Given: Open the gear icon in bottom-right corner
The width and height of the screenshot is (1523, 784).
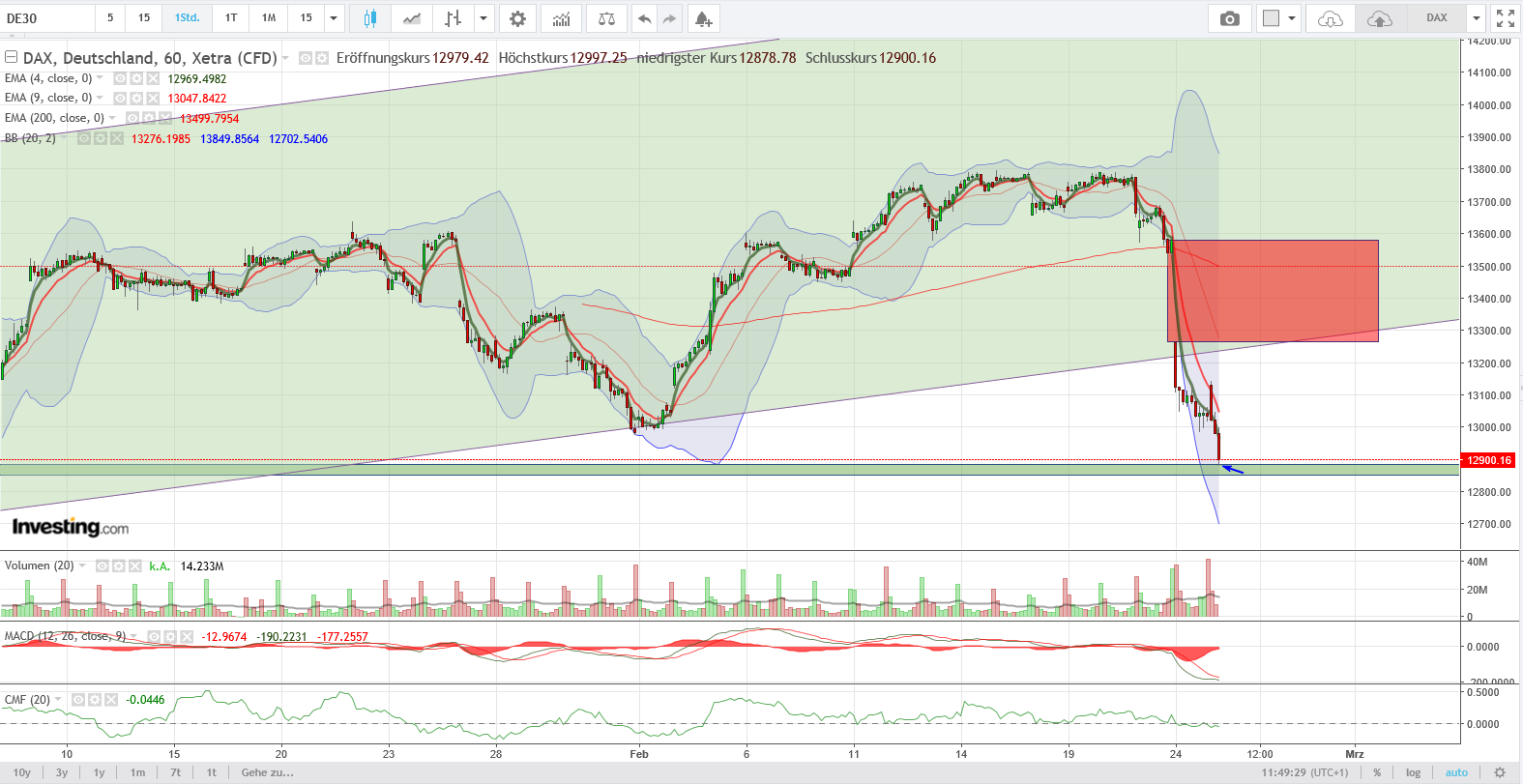Looking at the screenshot, I should pyautogui.click(x=1499, y=772).
